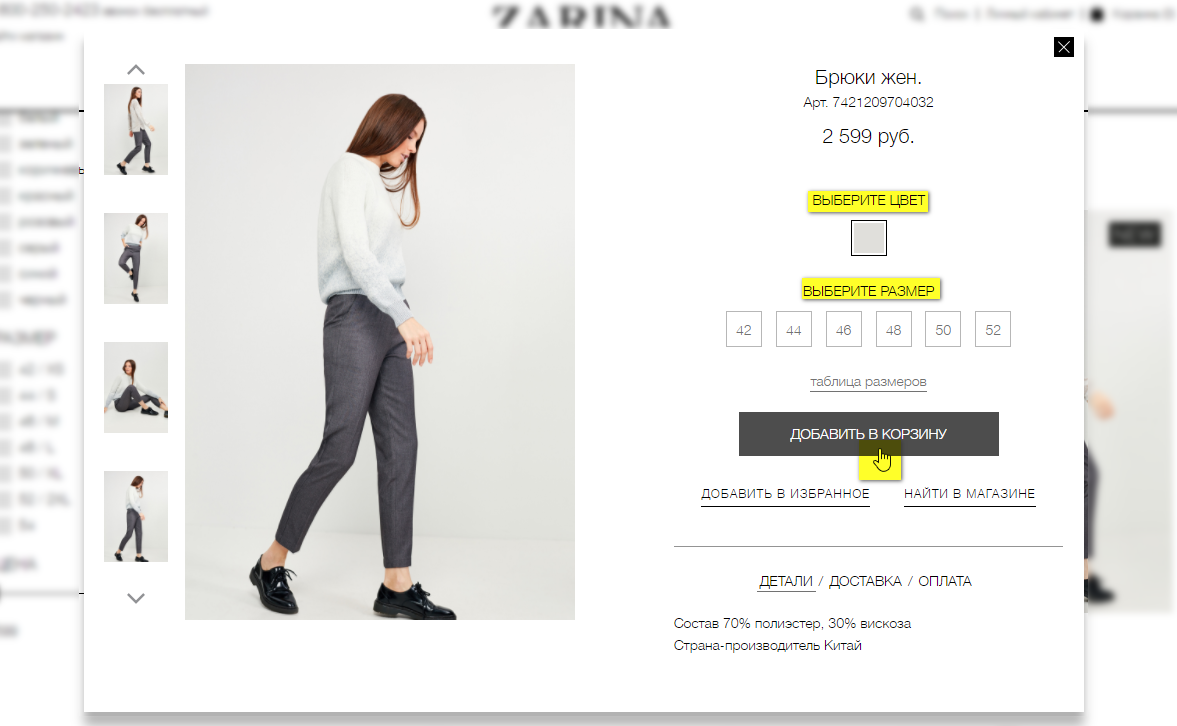View fourth thumbnail showing side profile
Viewport: 1177px width, 726px height.
[136, 517]
